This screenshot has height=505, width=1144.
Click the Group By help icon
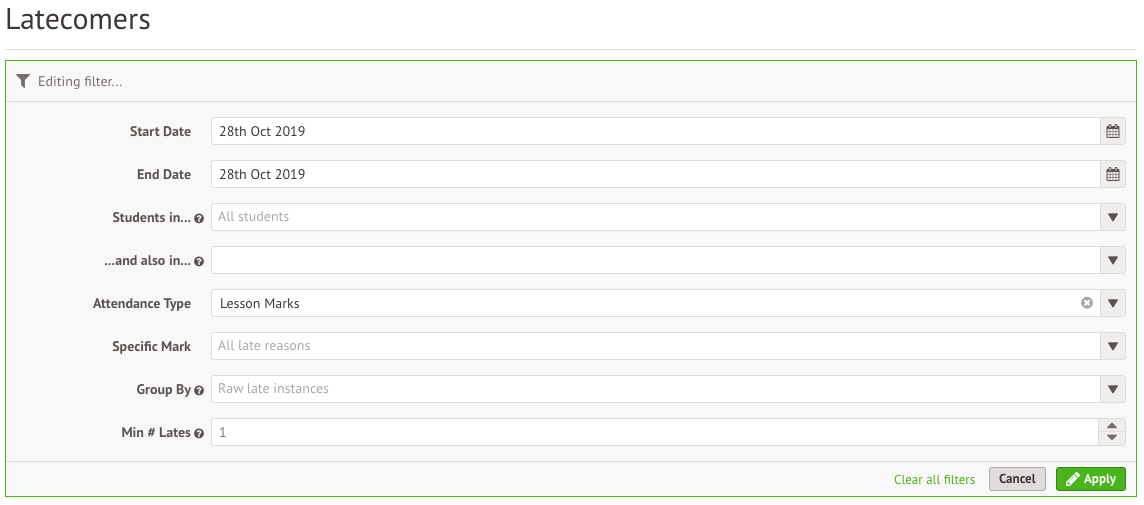coord(199,390)
